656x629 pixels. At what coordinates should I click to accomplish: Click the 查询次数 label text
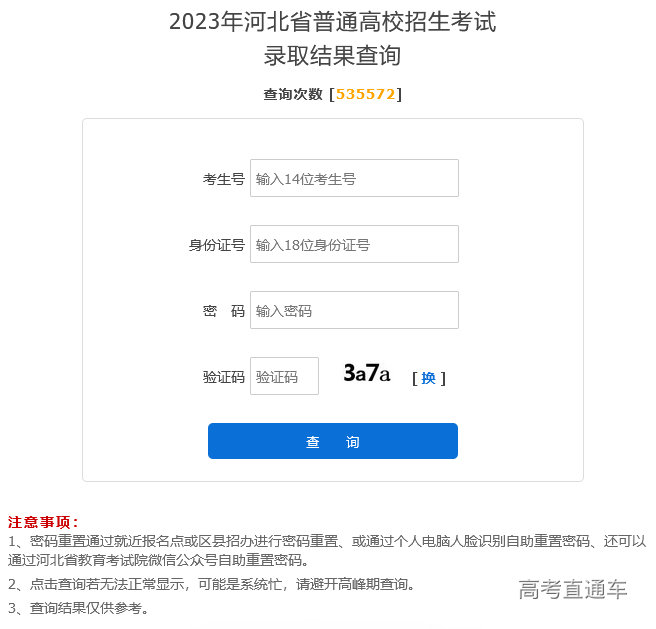(x=293, y=94)
